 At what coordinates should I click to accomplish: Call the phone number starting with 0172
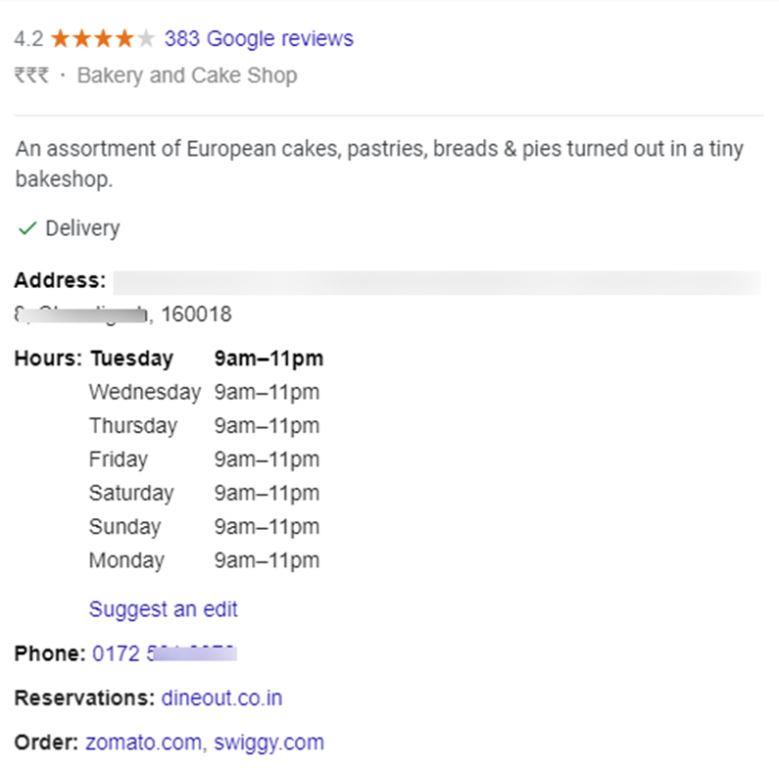click(x=164, y=654)
